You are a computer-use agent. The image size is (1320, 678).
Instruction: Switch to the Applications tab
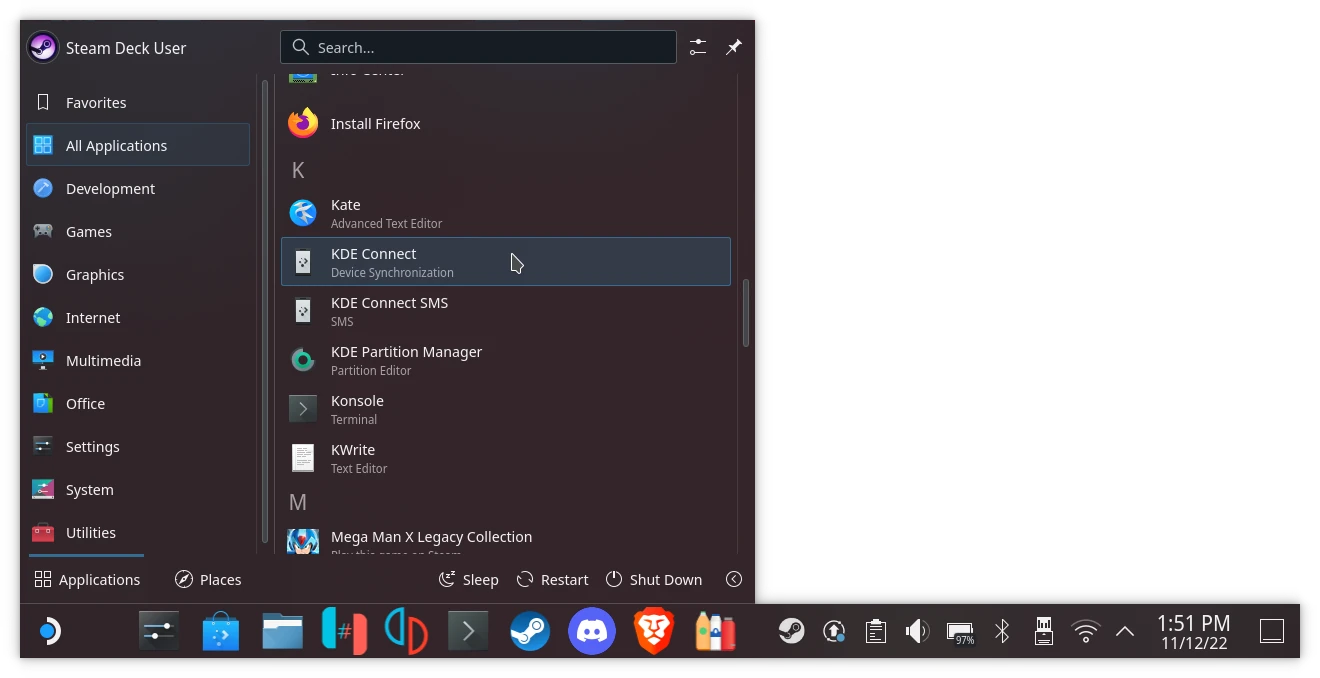pyautogui.click(x=87, y=579)
